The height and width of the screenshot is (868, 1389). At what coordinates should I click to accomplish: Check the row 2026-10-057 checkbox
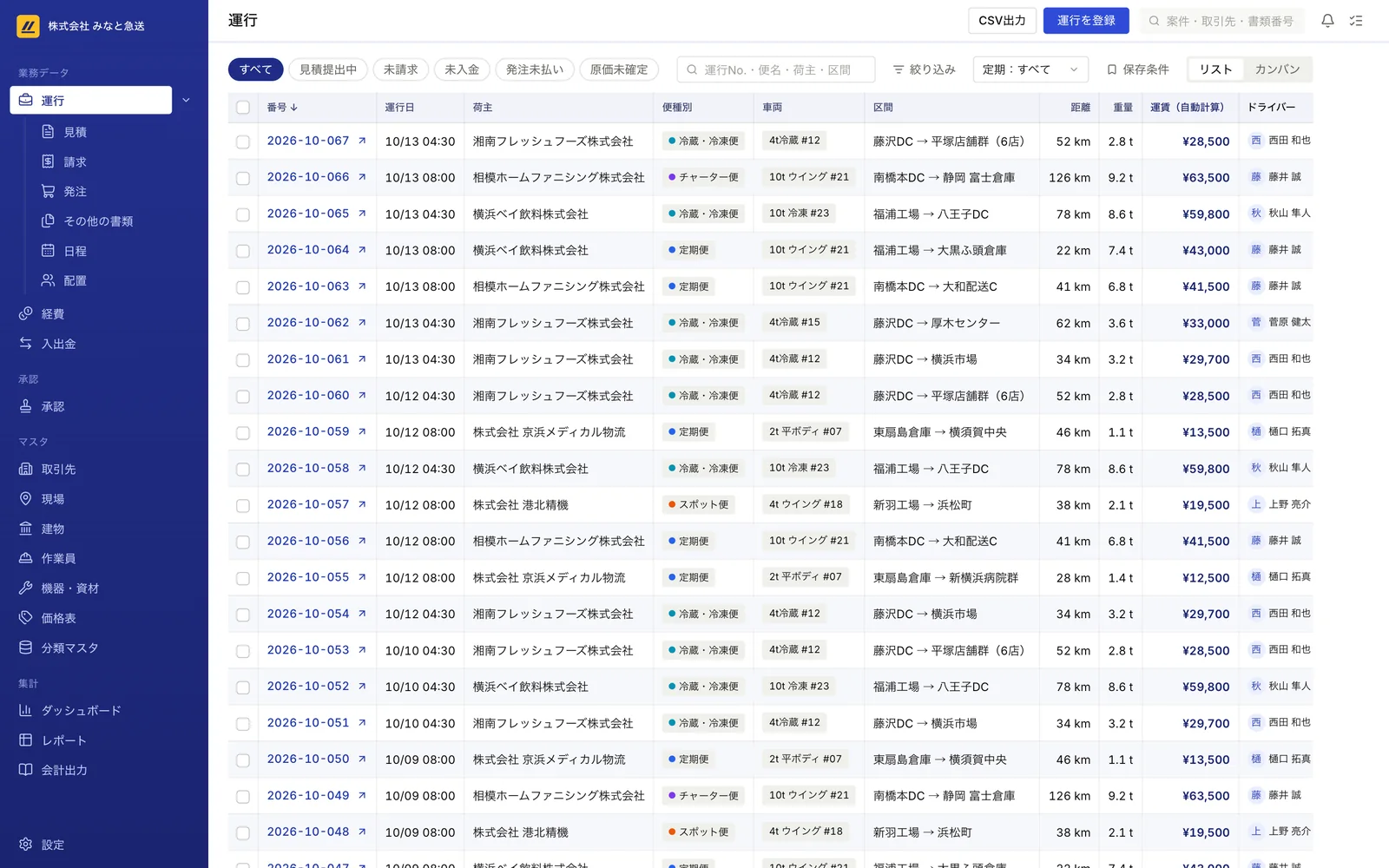coord(243,505)
